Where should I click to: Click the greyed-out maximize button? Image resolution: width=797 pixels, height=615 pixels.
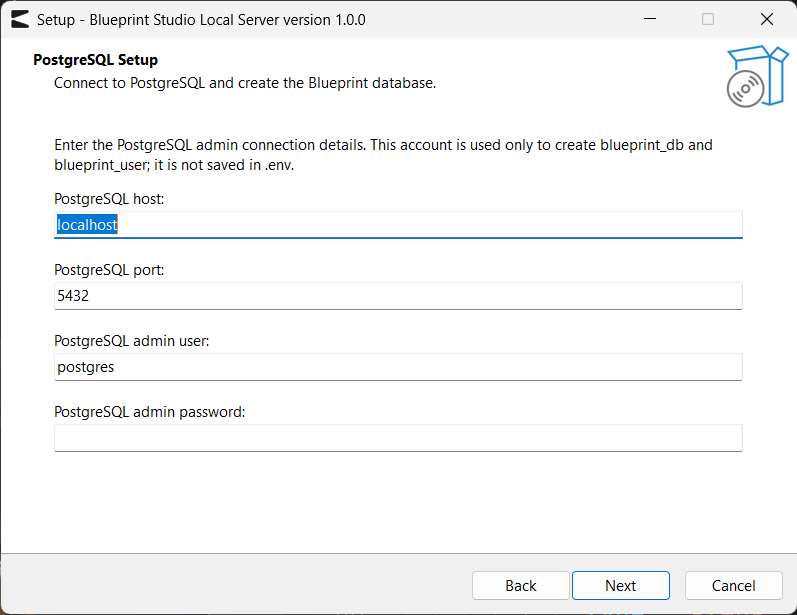[708, 19]
